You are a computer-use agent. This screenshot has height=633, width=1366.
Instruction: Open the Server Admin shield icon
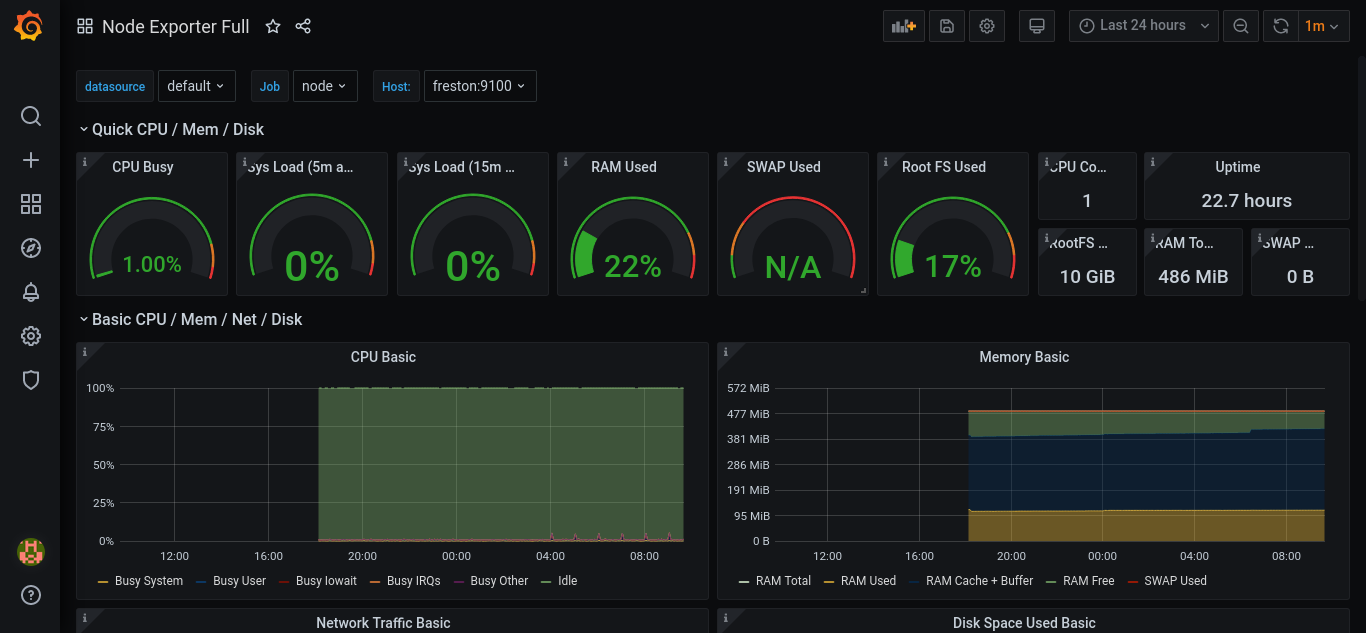[31, 380]
